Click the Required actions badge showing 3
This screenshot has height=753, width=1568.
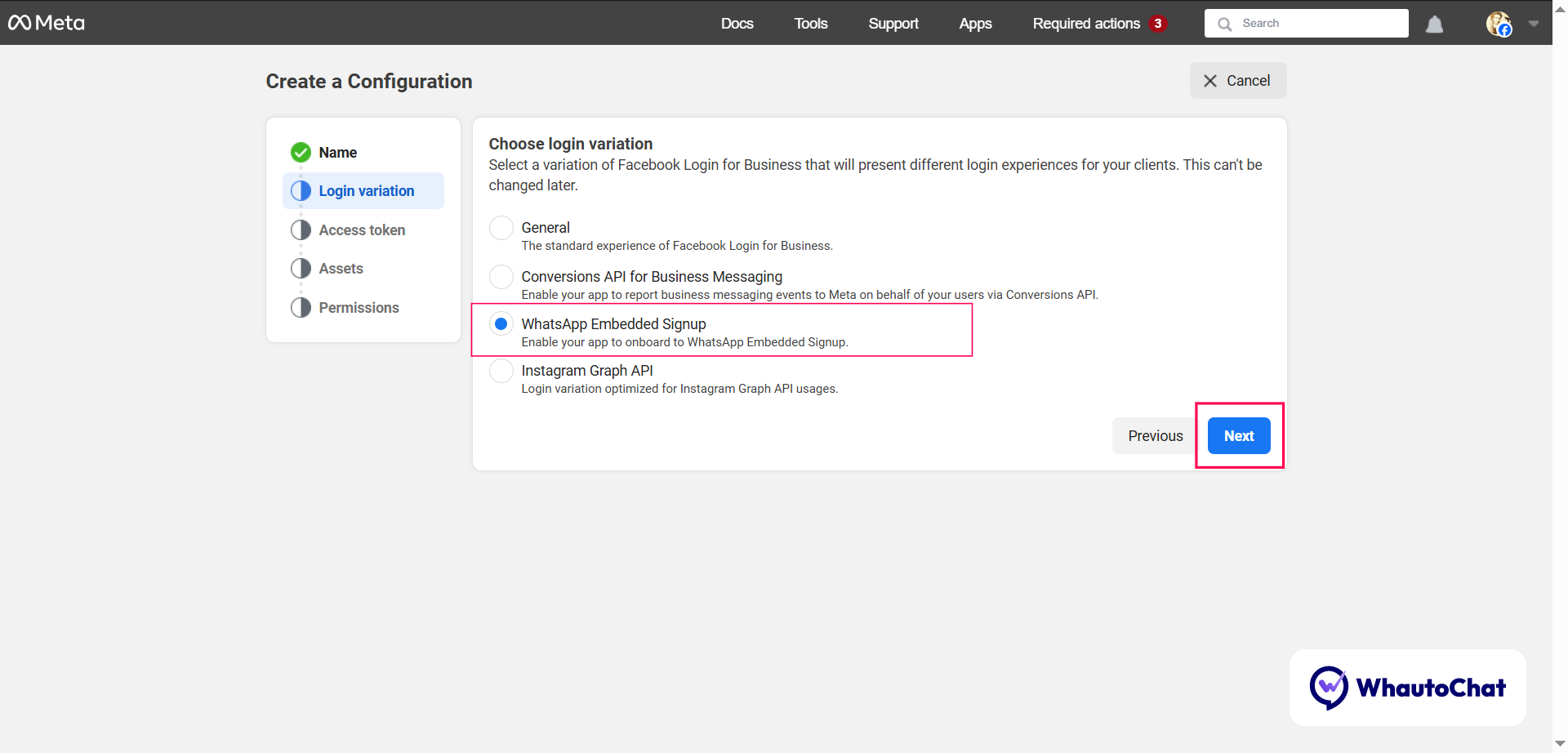pos(1158,23)
